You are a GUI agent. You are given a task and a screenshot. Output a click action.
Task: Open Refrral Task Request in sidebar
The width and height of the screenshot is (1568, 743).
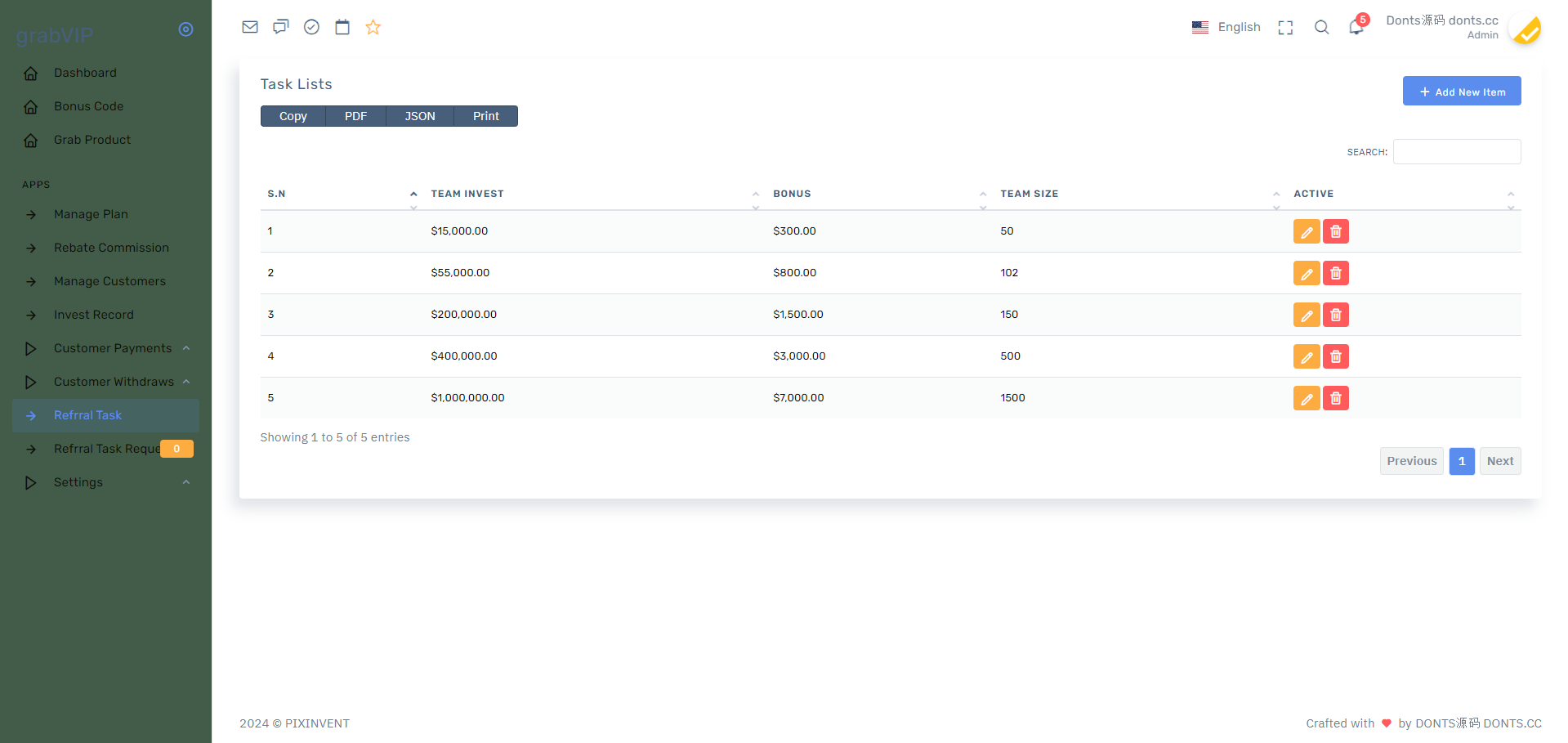coord(105,449)
